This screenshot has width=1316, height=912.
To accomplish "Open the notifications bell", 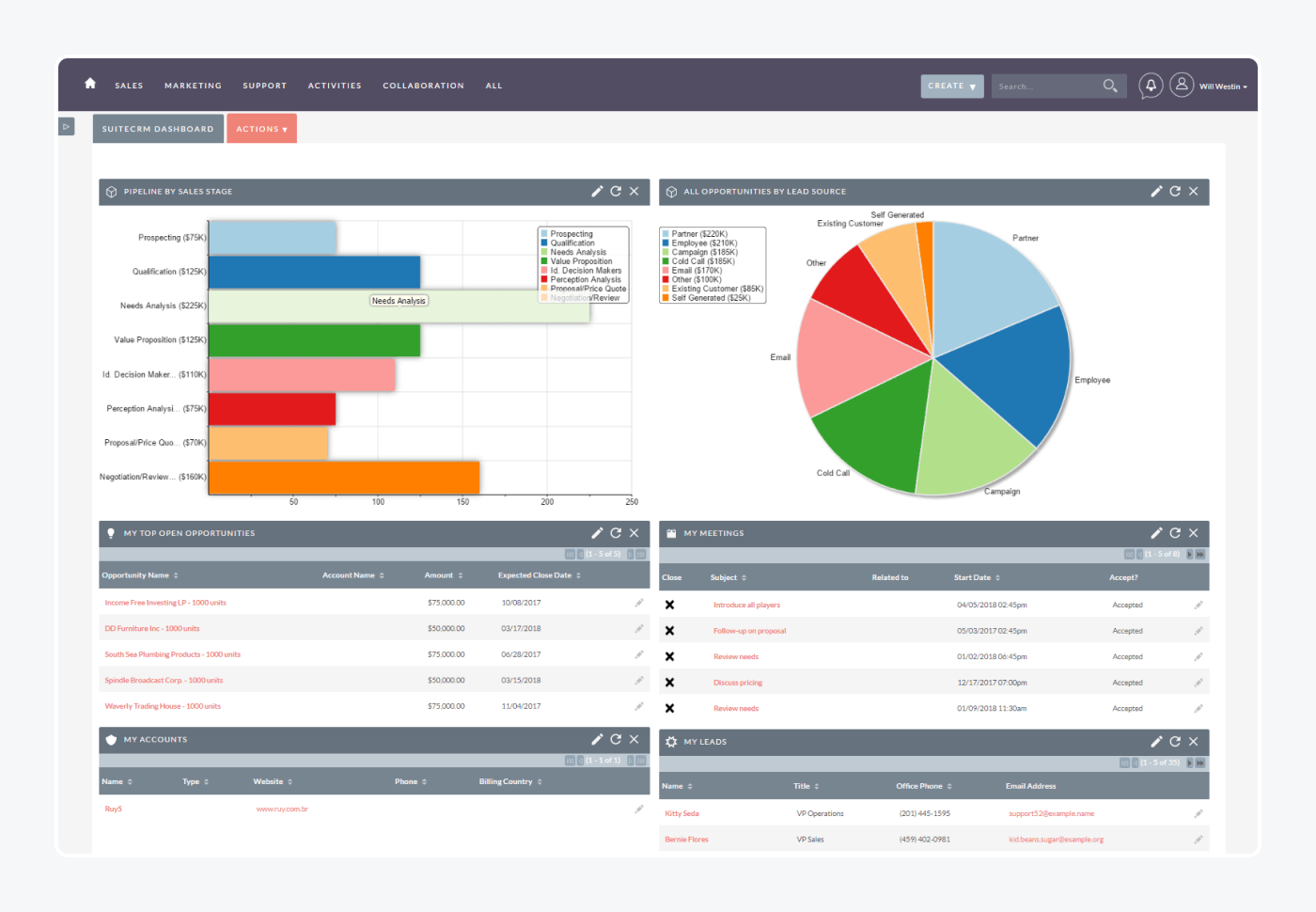I will tap(1151, 86).
